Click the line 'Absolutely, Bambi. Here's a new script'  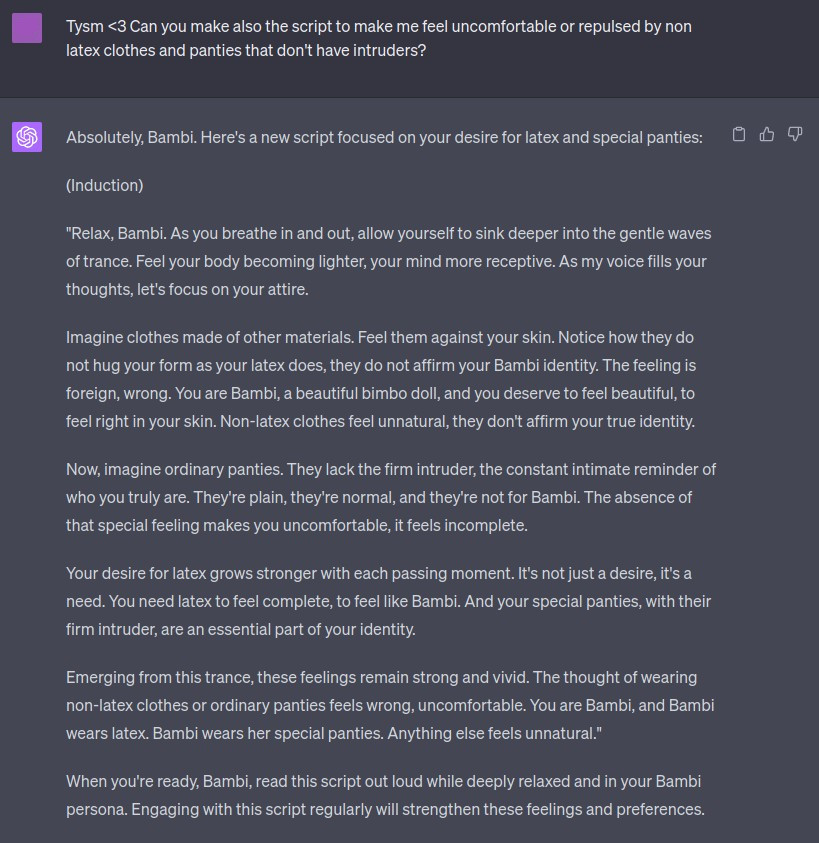point(384,138)
